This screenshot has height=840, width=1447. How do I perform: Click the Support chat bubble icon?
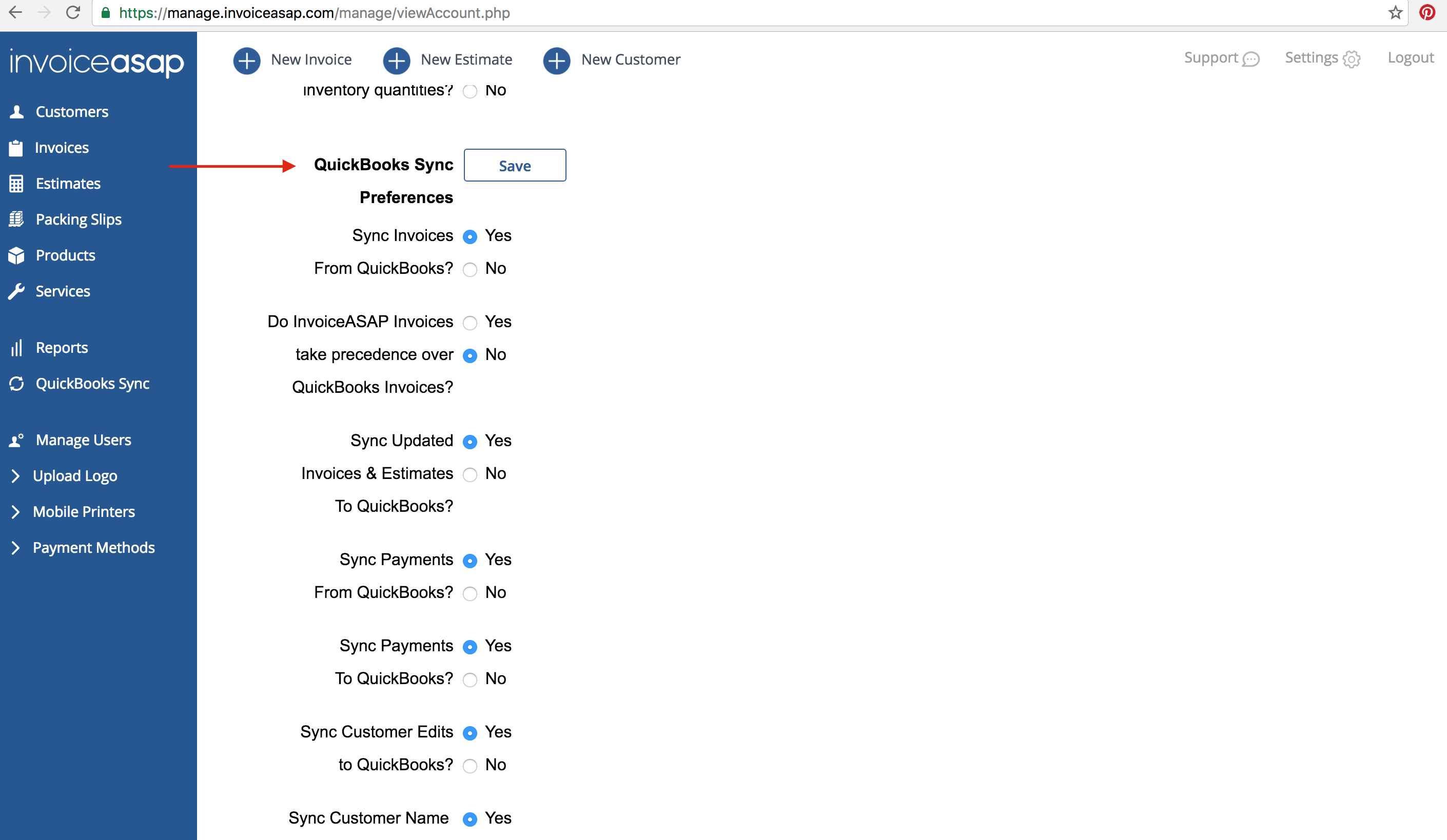[x=1250, y=59]
